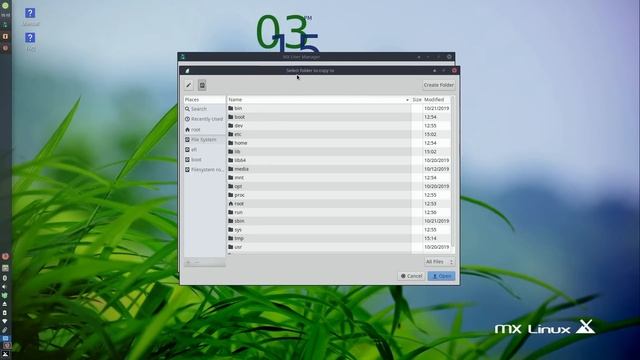Viewport: 640px width, 360px height.
Task: Click the etc folder icon
Action: [231, 134]
